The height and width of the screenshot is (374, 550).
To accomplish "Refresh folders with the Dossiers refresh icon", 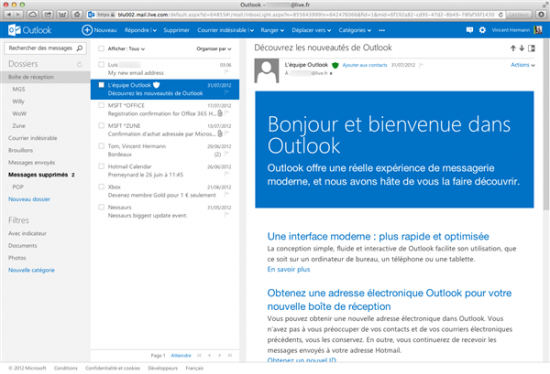I will (x=79, y=64).
